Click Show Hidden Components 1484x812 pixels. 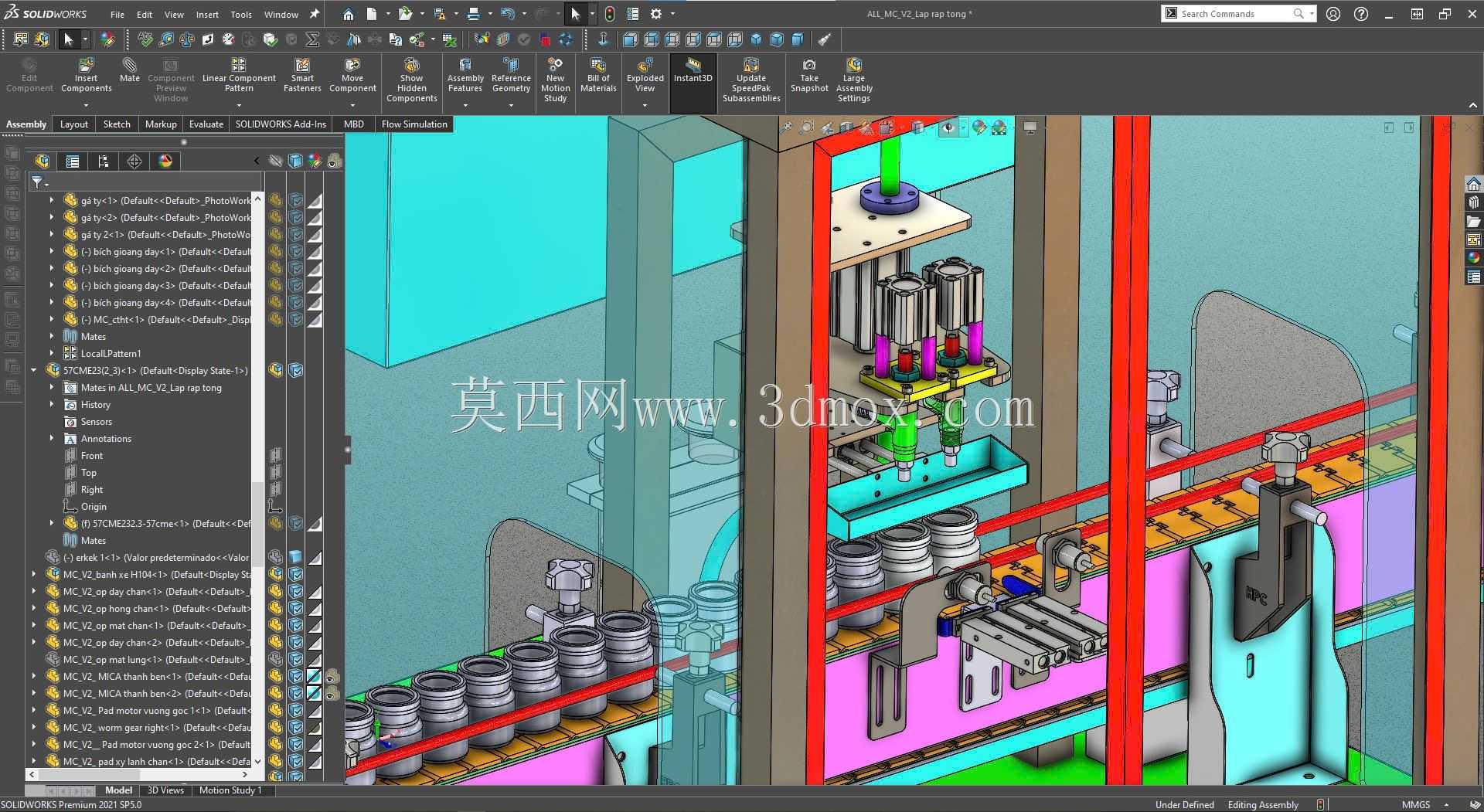(412, 80)
